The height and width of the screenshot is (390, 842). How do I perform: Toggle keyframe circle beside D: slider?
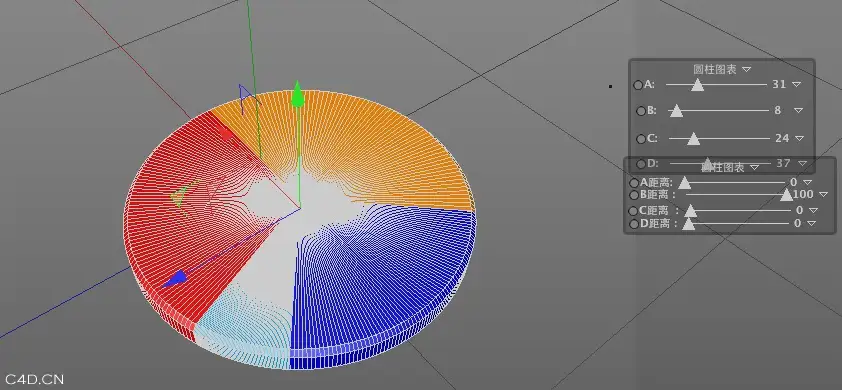click(x=641, y=163)
